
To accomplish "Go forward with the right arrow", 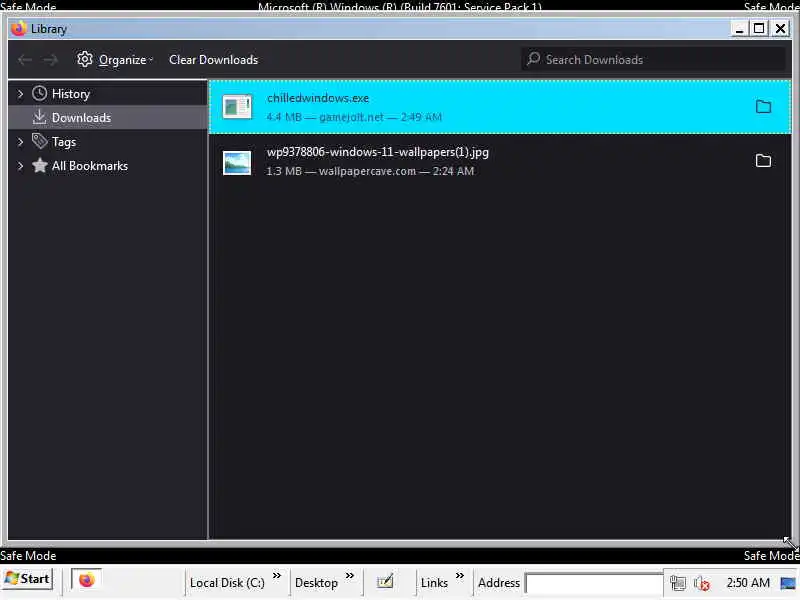I will 50,60.
